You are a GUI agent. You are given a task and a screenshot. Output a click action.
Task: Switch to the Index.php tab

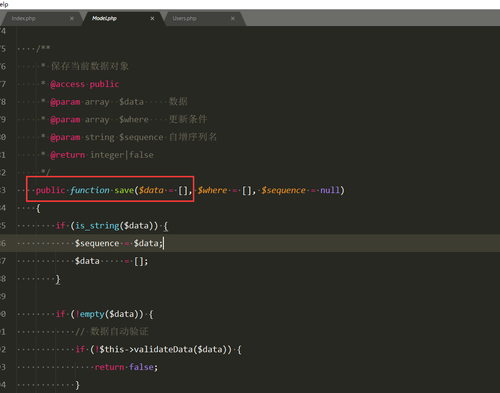coord(23,18)
